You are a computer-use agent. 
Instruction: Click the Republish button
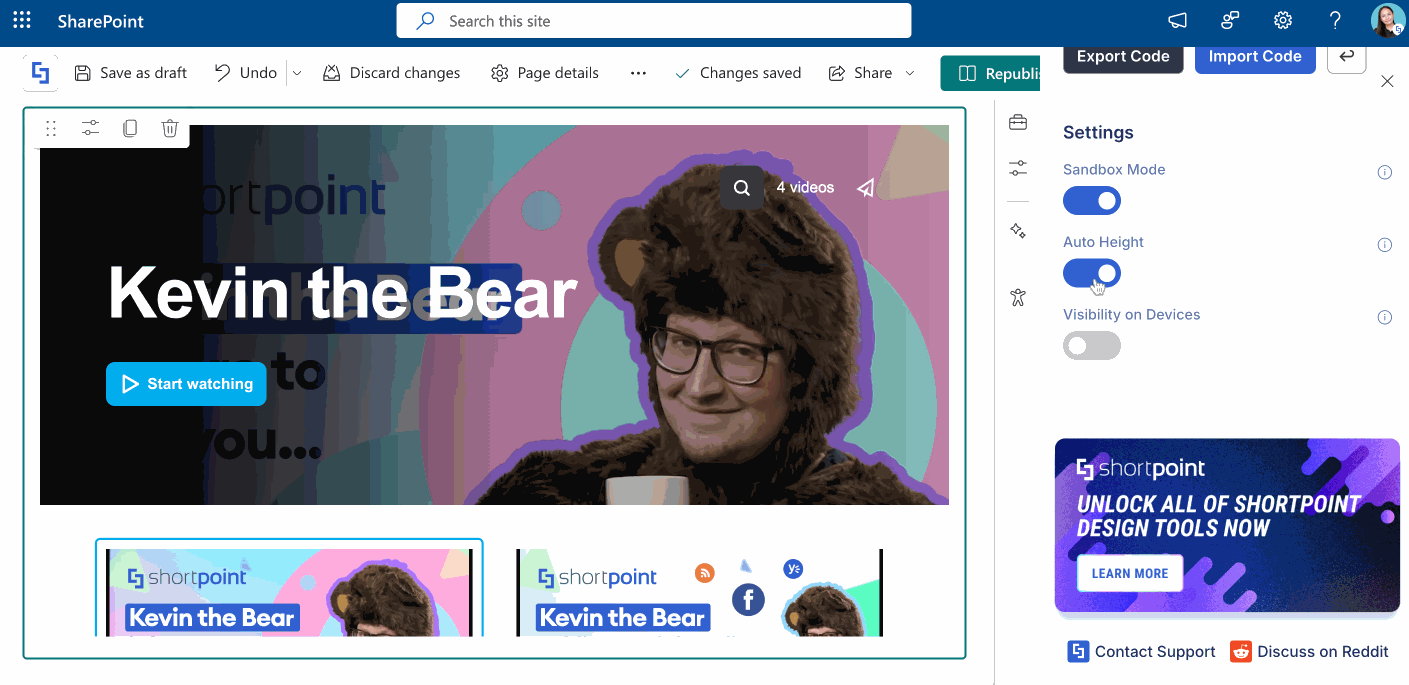coord(990,73)
